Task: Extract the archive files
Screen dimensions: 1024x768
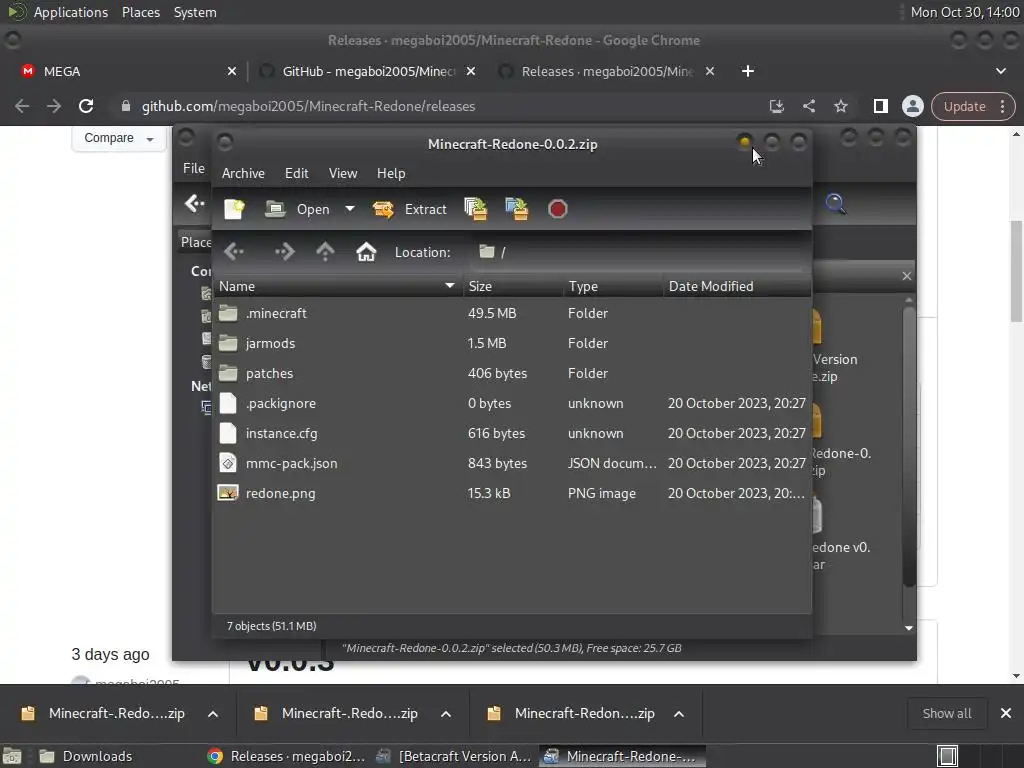Action: pyautogui.click(x=409, y=209)
